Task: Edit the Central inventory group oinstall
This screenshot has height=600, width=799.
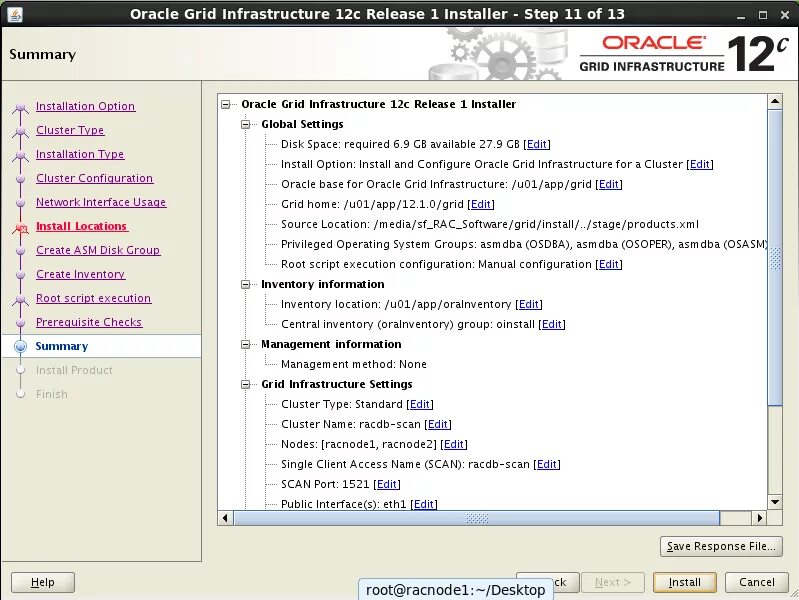Action: pos(552,324)
